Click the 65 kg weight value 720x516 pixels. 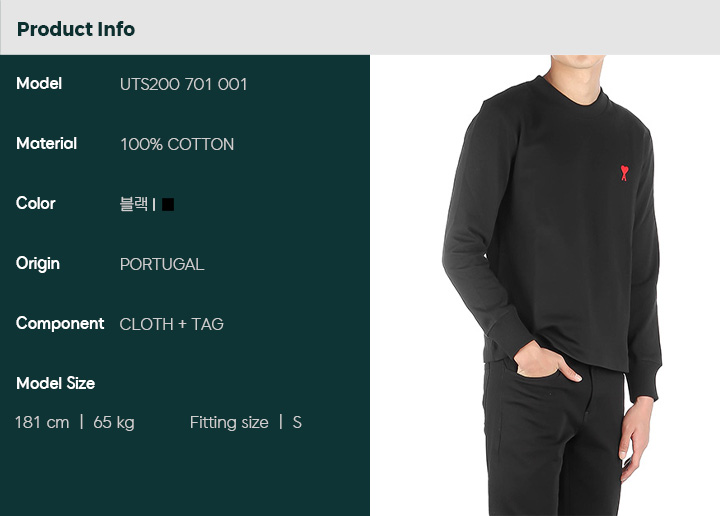(x=114, y=423)
